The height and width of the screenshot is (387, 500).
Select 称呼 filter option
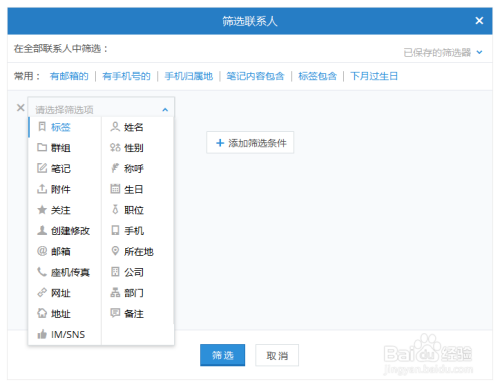(138, 168)
